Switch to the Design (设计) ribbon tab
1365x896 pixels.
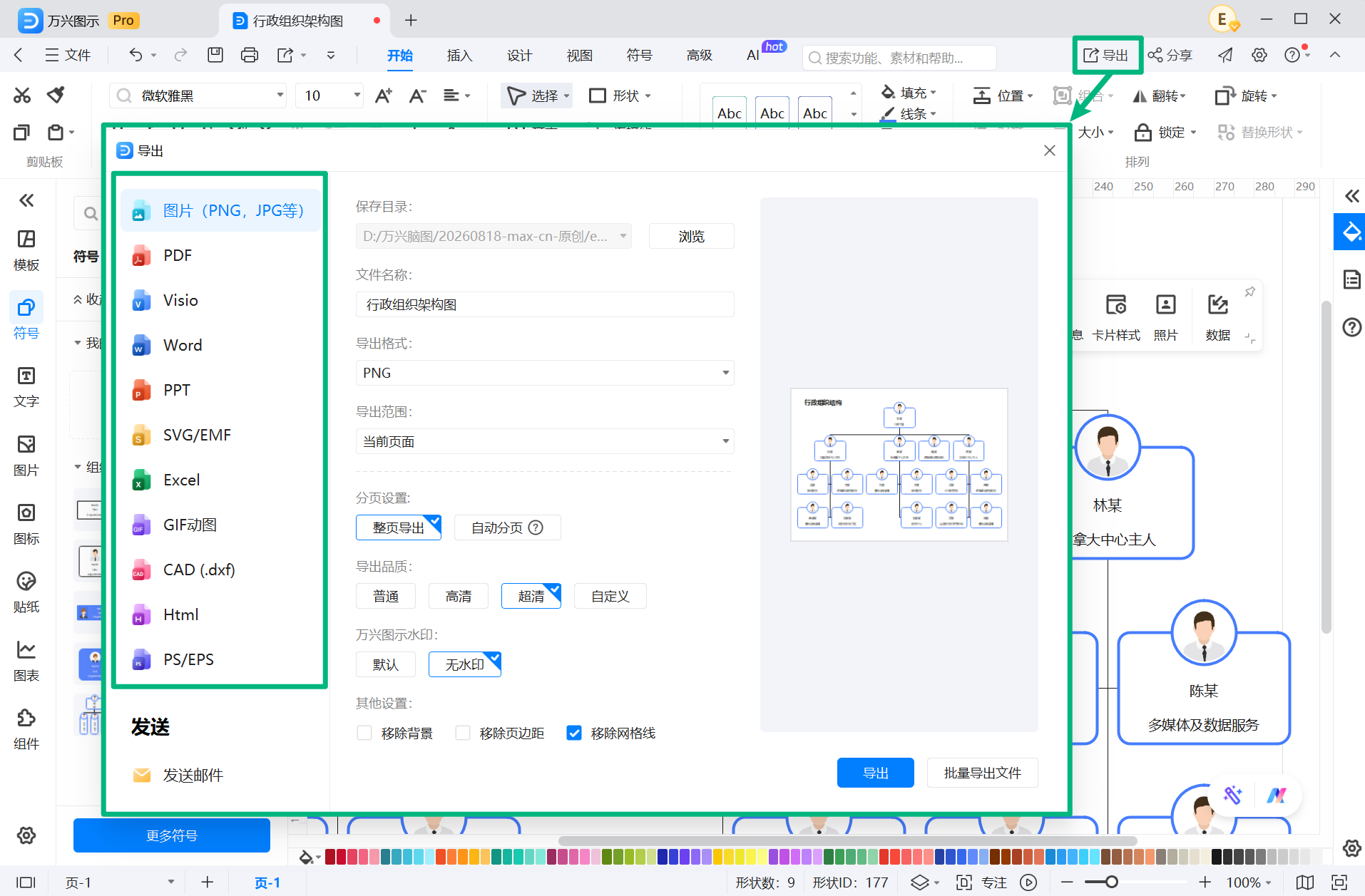[519, 56]
